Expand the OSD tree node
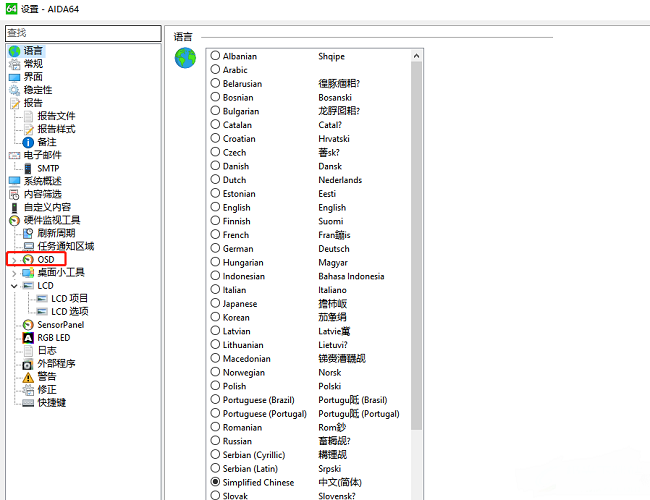 click(14, 259)
